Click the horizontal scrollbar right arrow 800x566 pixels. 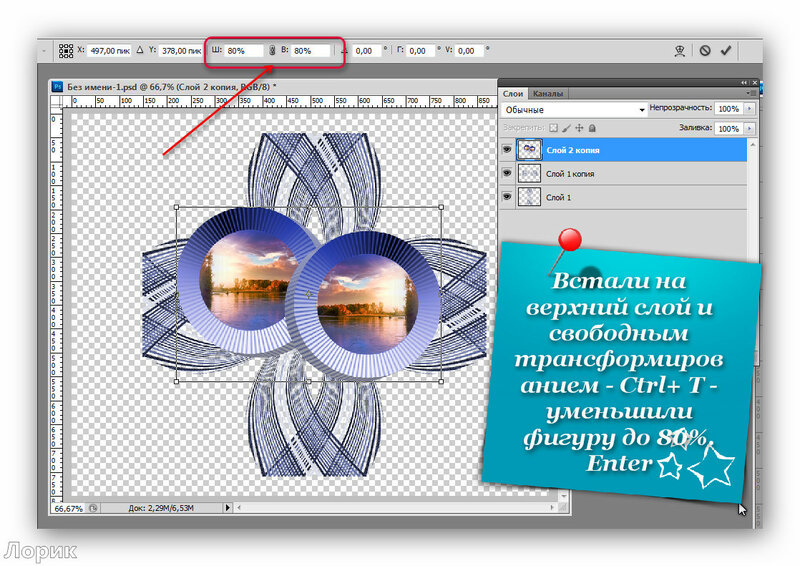(x=552, y=508)
